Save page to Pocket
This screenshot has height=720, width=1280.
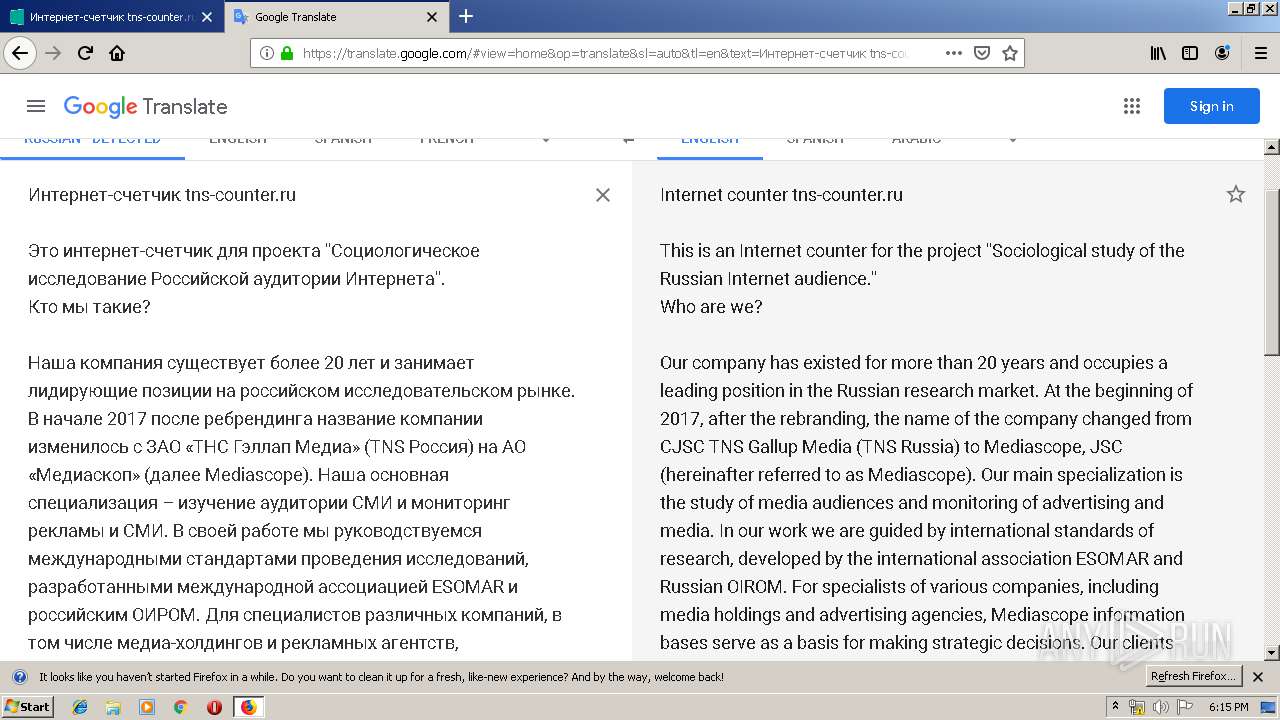982,53
